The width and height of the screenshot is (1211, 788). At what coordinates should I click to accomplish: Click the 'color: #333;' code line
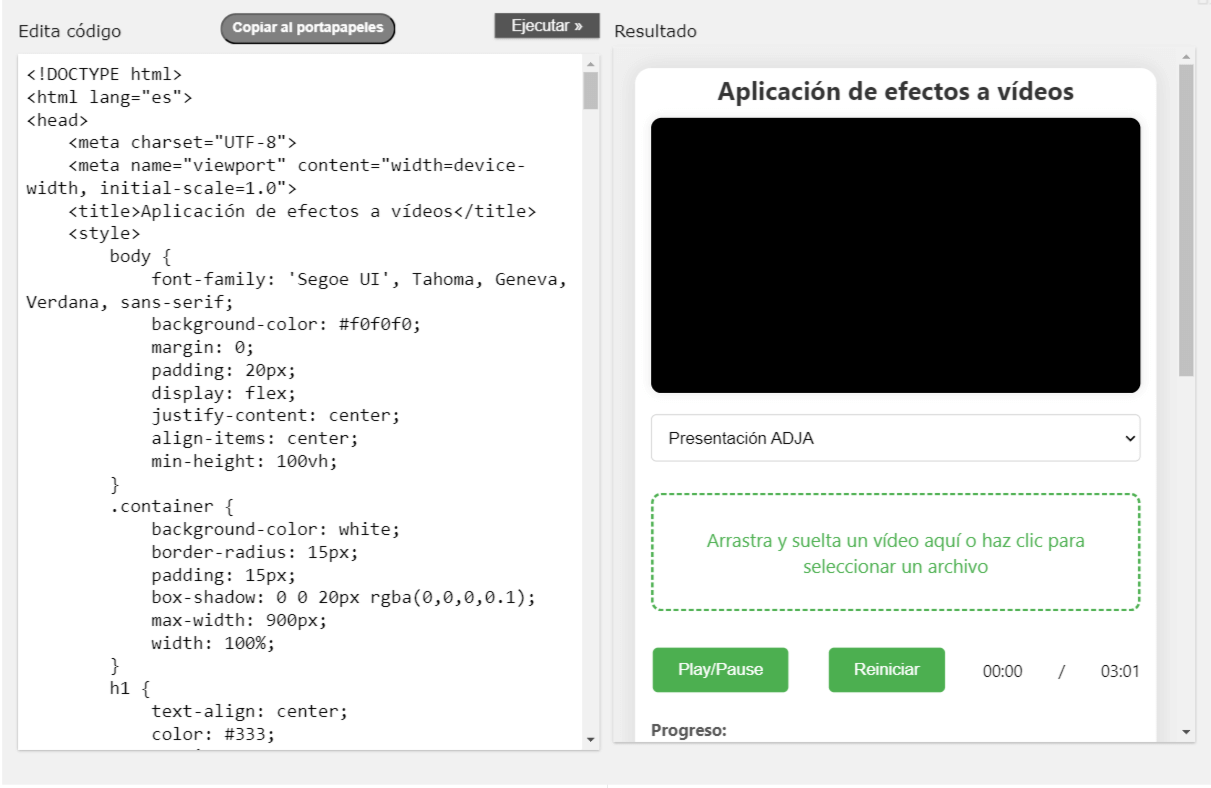coord(213,735)
